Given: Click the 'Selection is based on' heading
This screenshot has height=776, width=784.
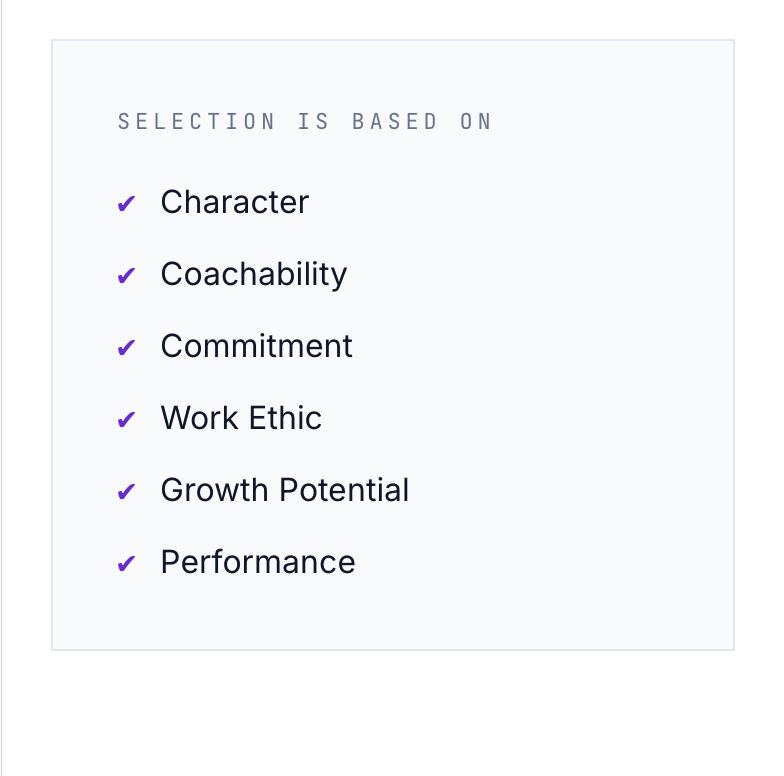Looking at the screenshot, I should (x=305, y=122).
